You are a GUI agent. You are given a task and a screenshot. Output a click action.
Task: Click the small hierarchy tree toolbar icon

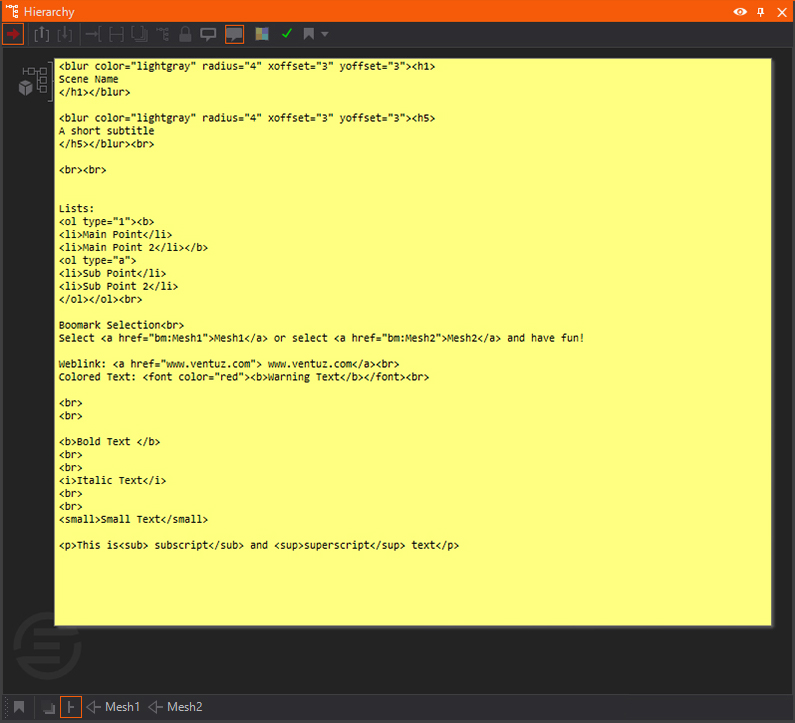coord(162,34)
